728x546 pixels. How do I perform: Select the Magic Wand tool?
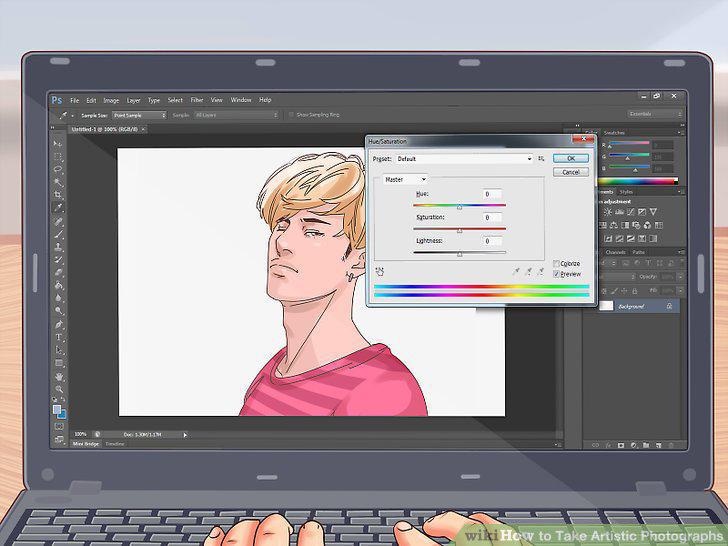click(x=58, y=182)
